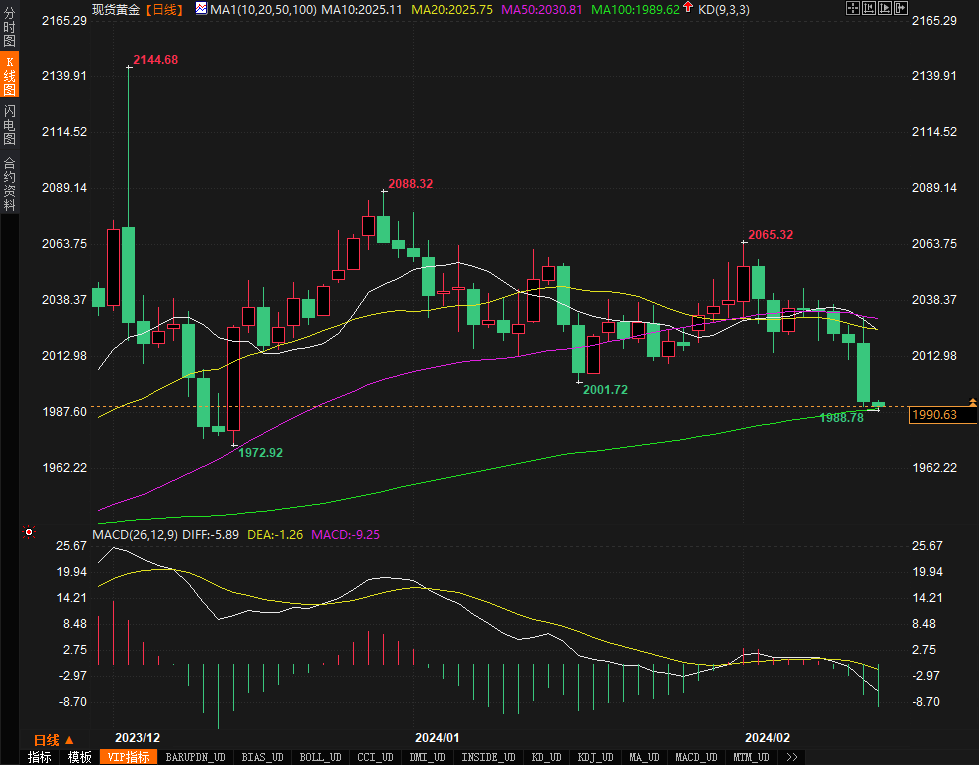Open the 闪电图 sidebar tab

coord(10,125)
